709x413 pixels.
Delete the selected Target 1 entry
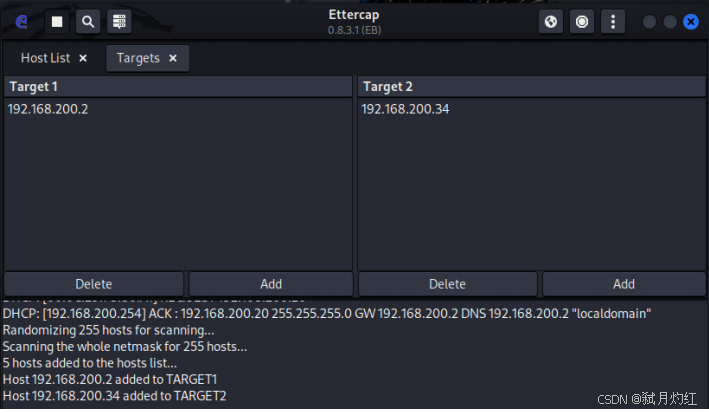pyautogui.click(x=94, y=284)
